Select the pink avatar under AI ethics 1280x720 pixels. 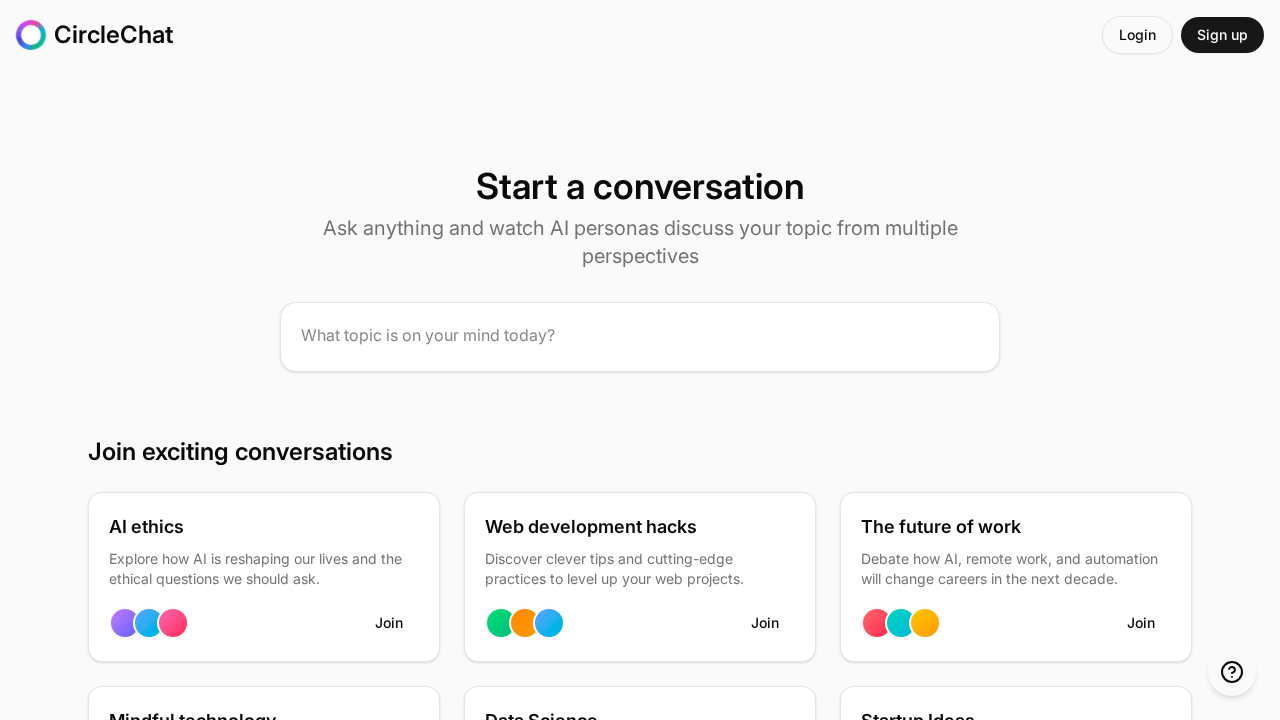173,623
